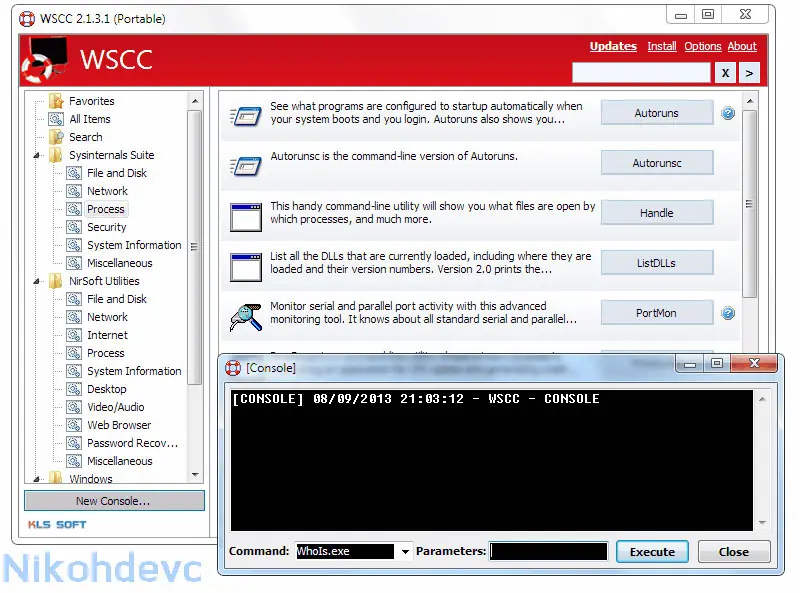Click the New Console... button

coord(114,501)
